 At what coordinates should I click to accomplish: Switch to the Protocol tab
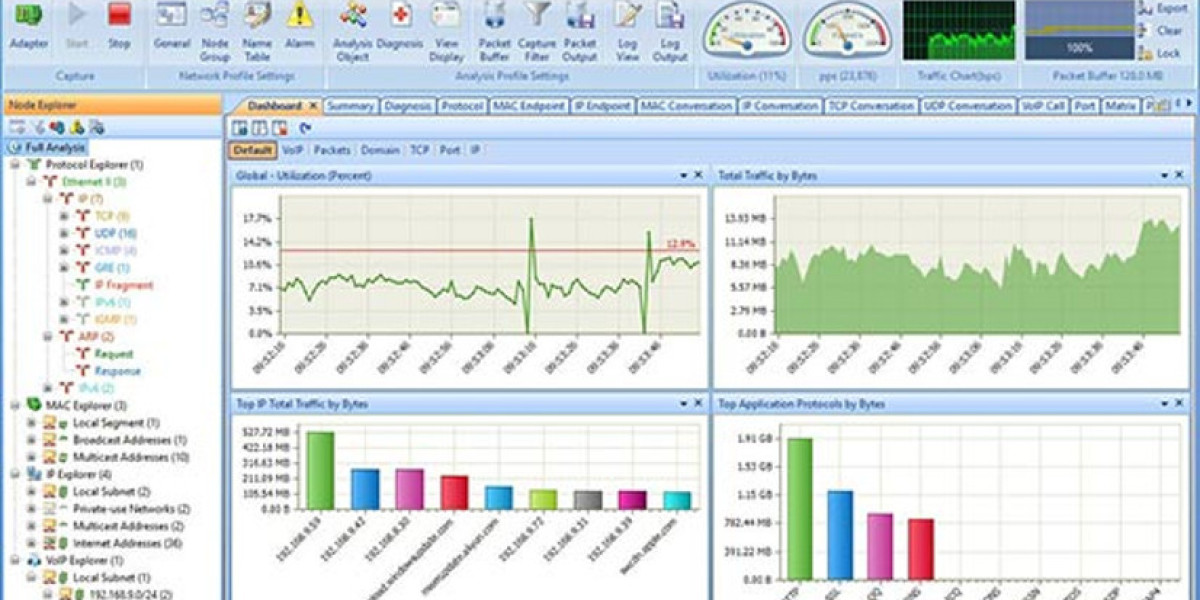point(462,106)
